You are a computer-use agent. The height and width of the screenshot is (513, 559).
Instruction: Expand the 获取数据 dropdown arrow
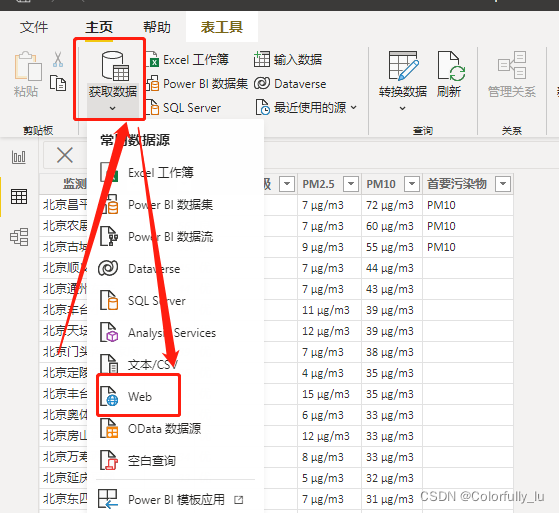112,108
